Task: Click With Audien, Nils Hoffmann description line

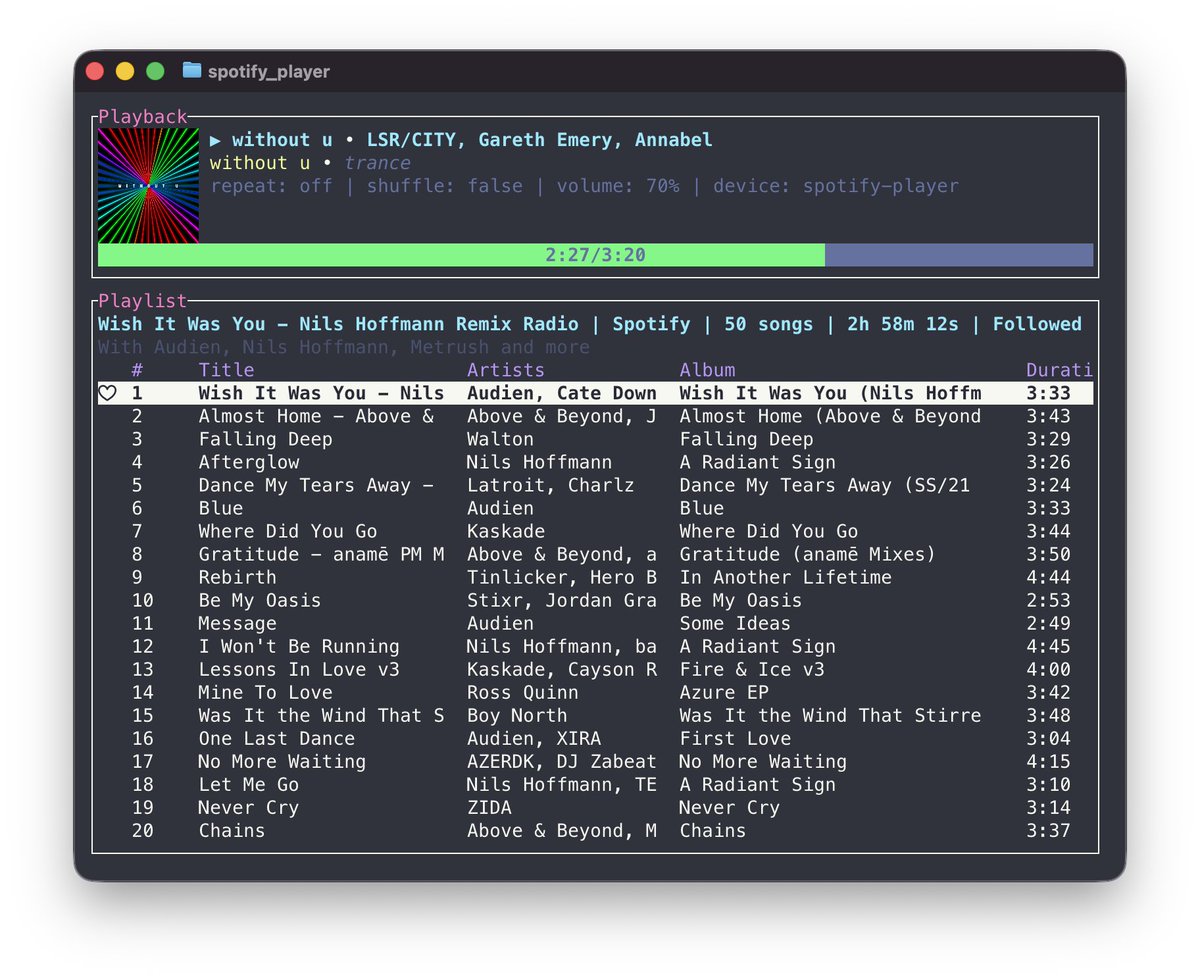Action: pyautogui.click(x=344, y=347)
